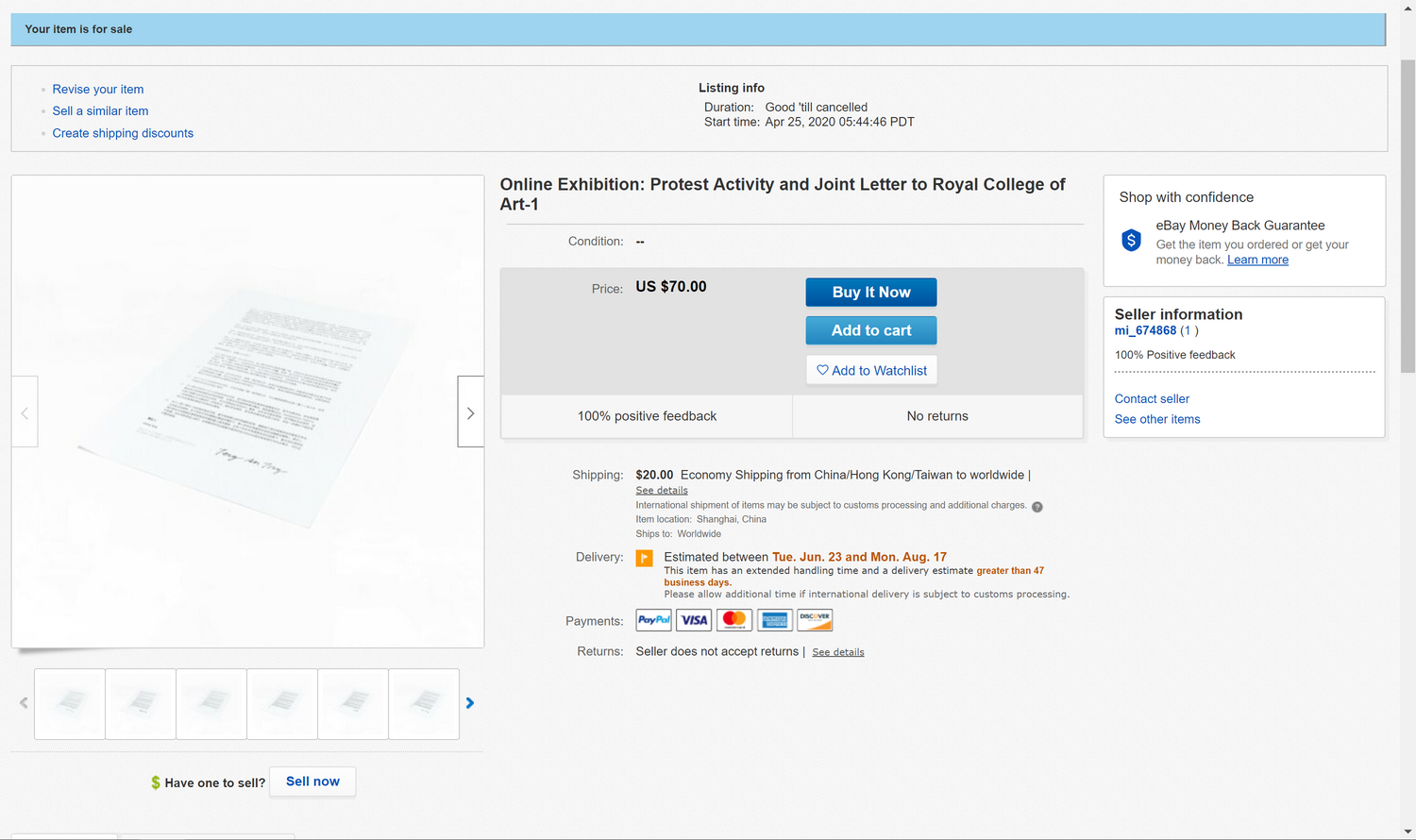Click the Mastercard payment icon
The width and height of the screenshot is (1416, 840).
pos(734,620)
